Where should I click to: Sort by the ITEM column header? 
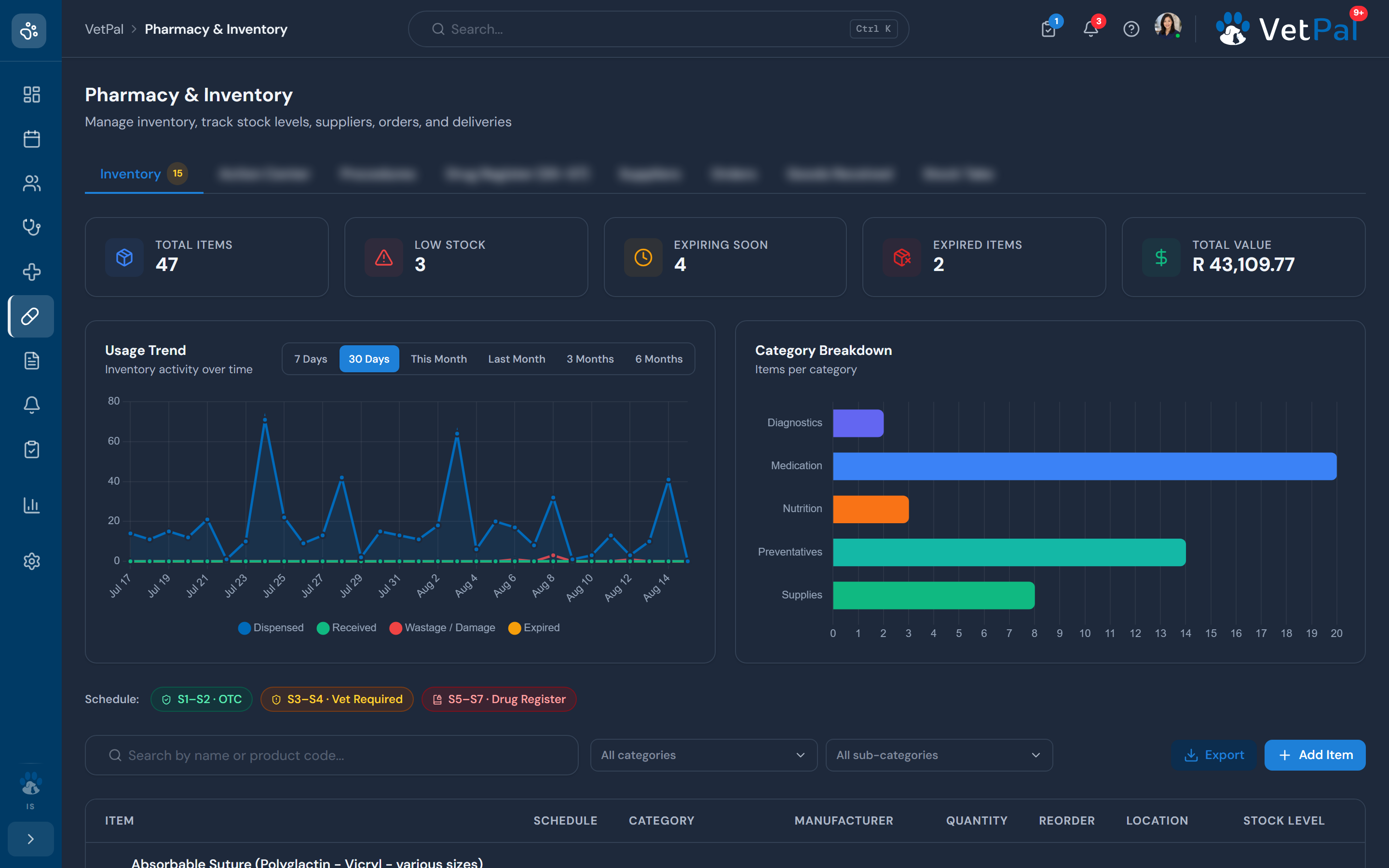120,820
